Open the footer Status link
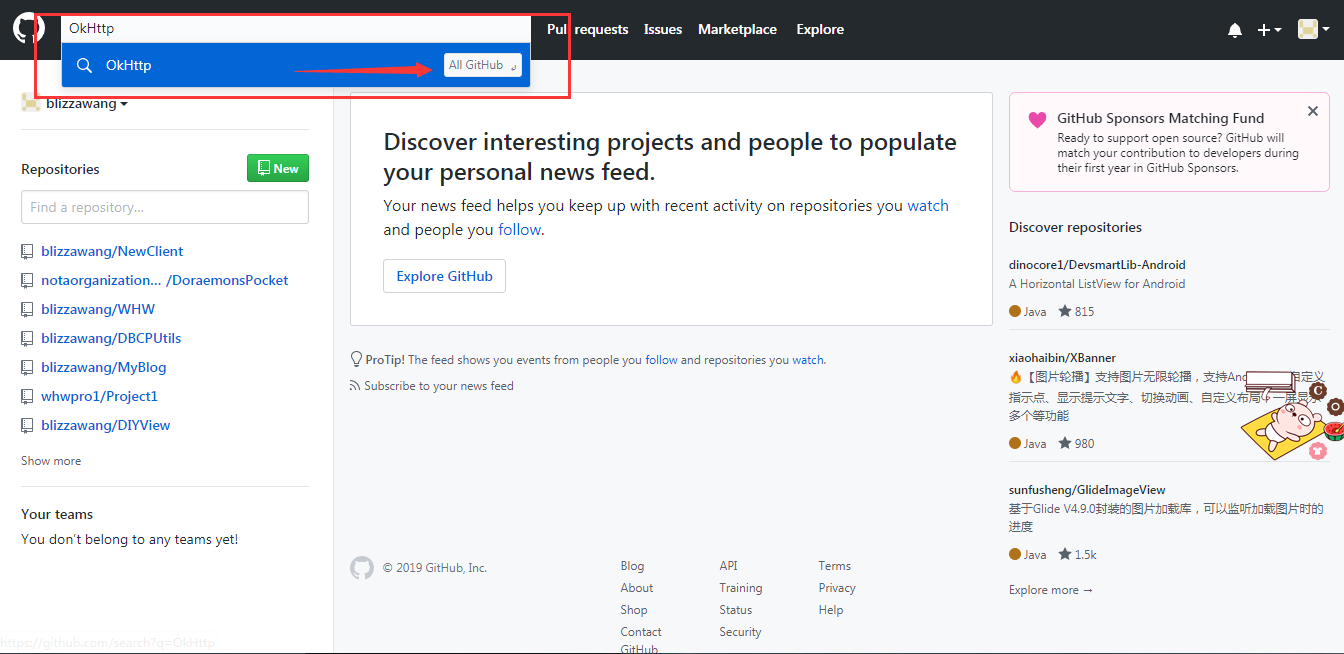This screenshot has width=1344, height=654. (735, 610)
